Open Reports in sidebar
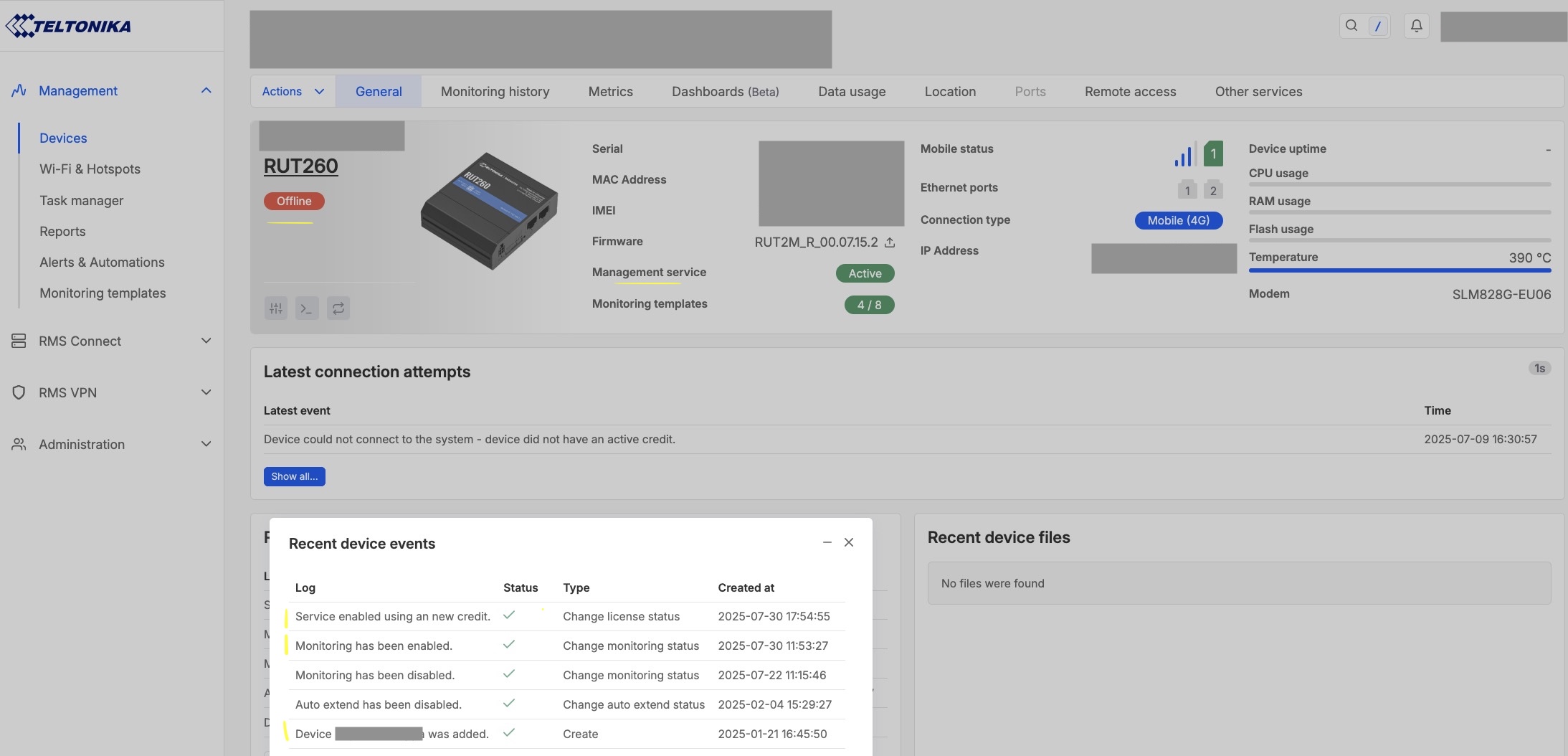Image resolution: width=1568 pixels, height=756 pixels. tap(62, 231)
